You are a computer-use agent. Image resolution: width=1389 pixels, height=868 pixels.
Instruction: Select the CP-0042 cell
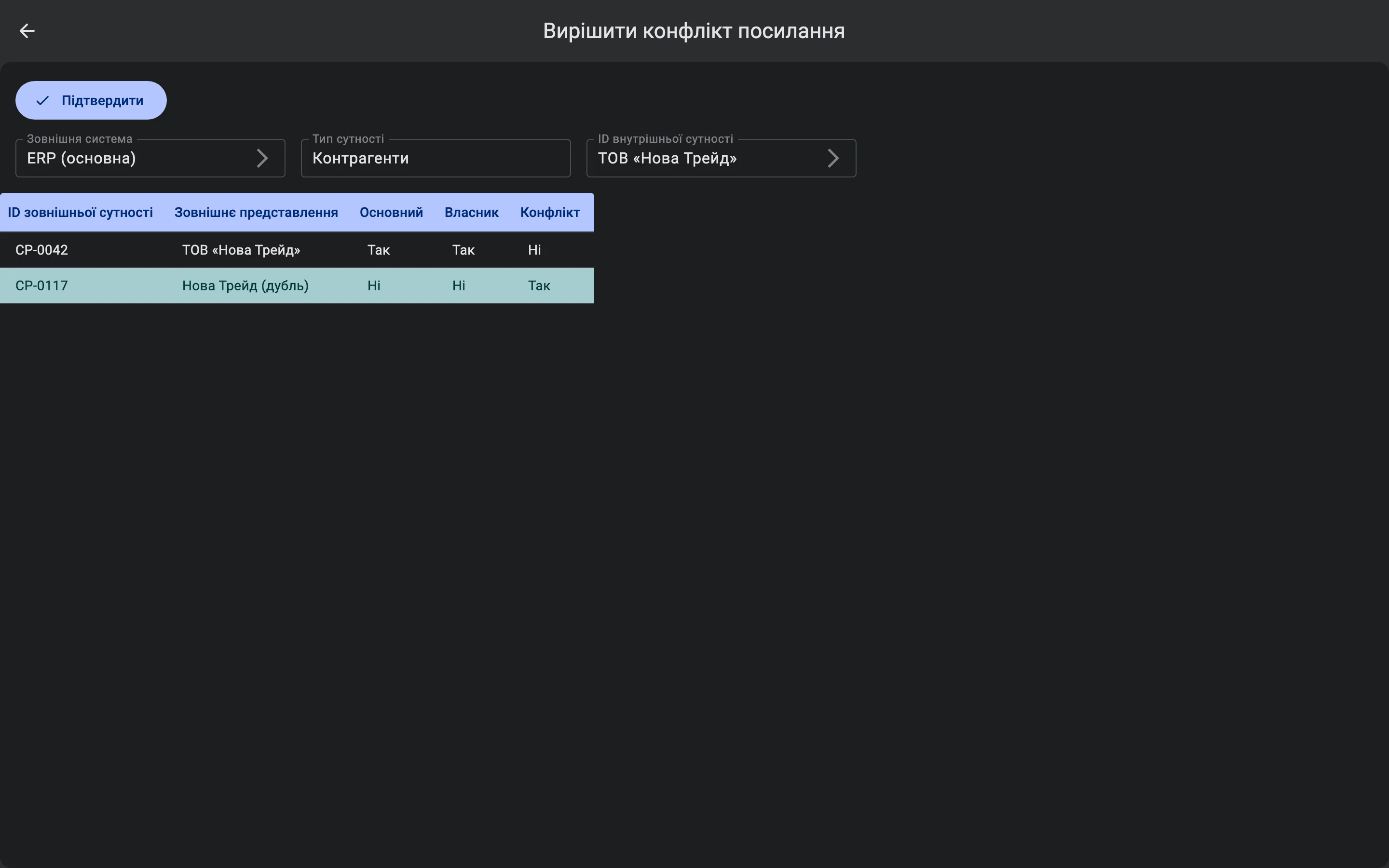point(42,250)
